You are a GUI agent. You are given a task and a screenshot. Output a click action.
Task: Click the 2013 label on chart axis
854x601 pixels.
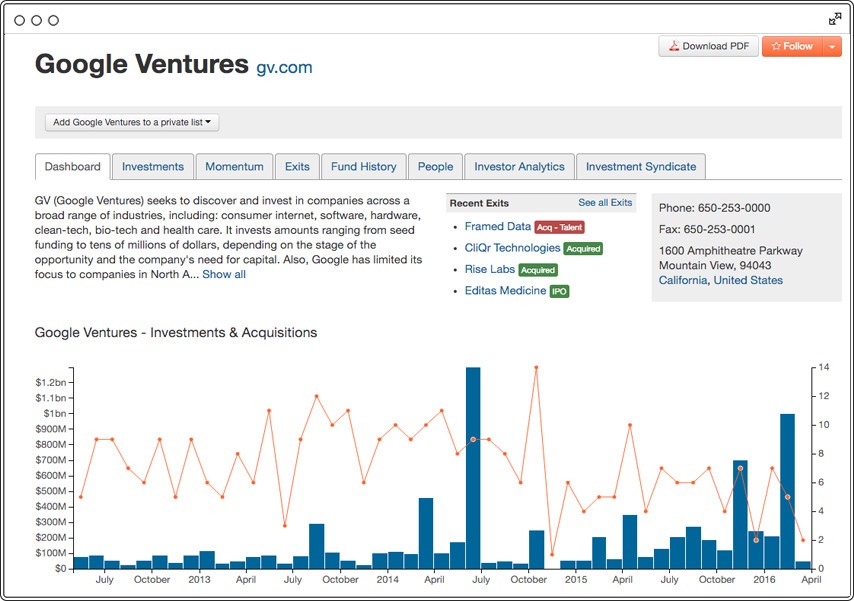click(199, 580)
